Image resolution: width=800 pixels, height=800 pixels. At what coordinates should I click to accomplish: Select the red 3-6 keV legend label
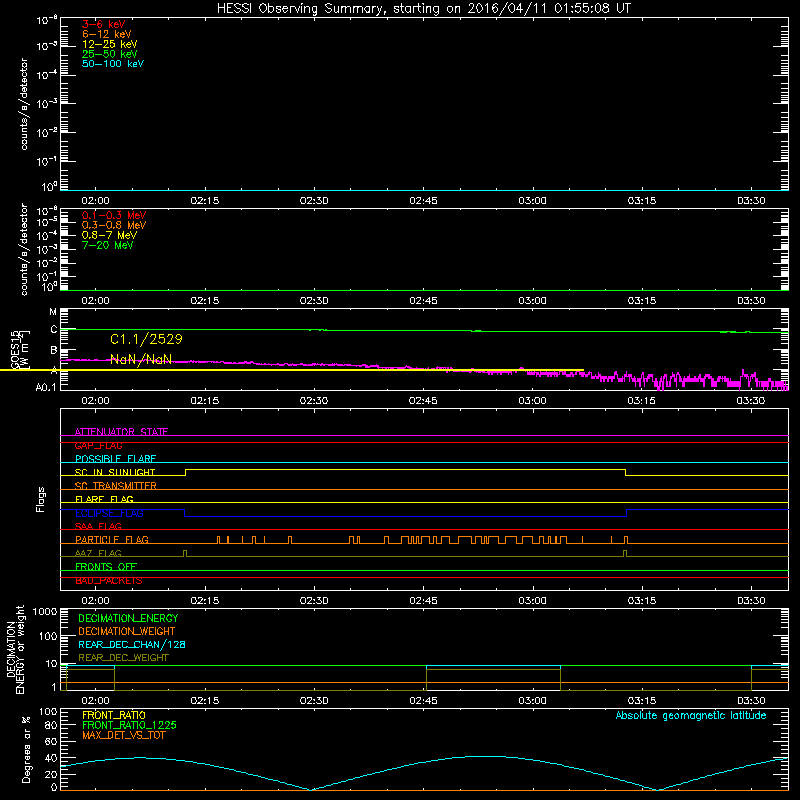tap(103, 24)
